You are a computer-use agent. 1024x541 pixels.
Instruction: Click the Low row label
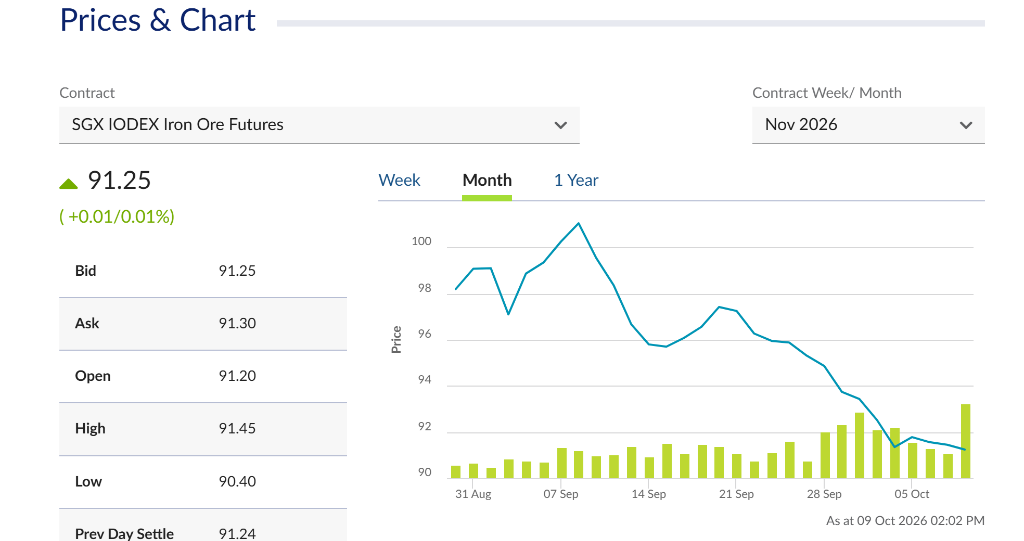pyautogui.click(x=88, y=482)
